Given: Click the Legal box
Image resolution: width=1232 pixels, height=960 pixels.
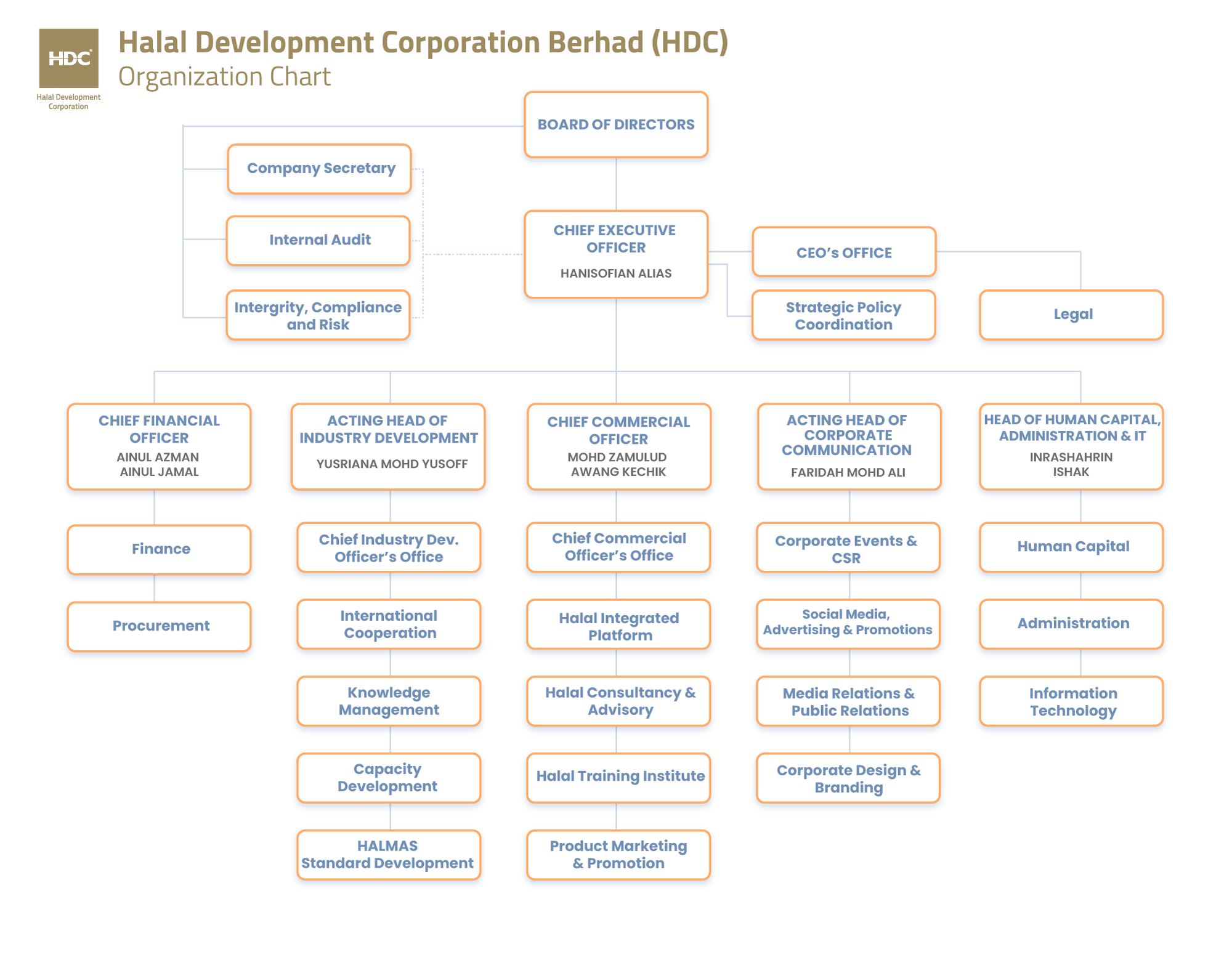Looking at the screenshot, I should [x=1072, y=315].
